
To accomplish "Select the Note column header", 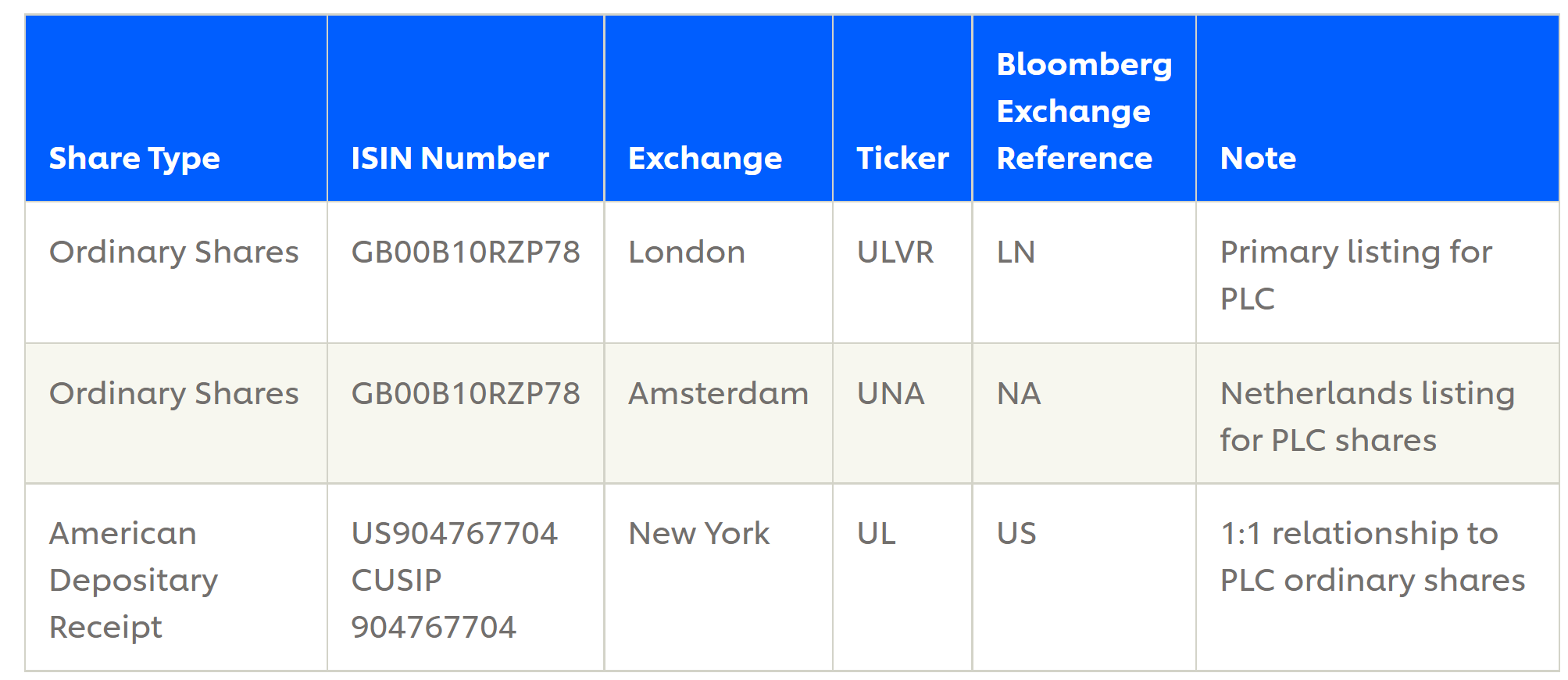I will point(1258,159).
